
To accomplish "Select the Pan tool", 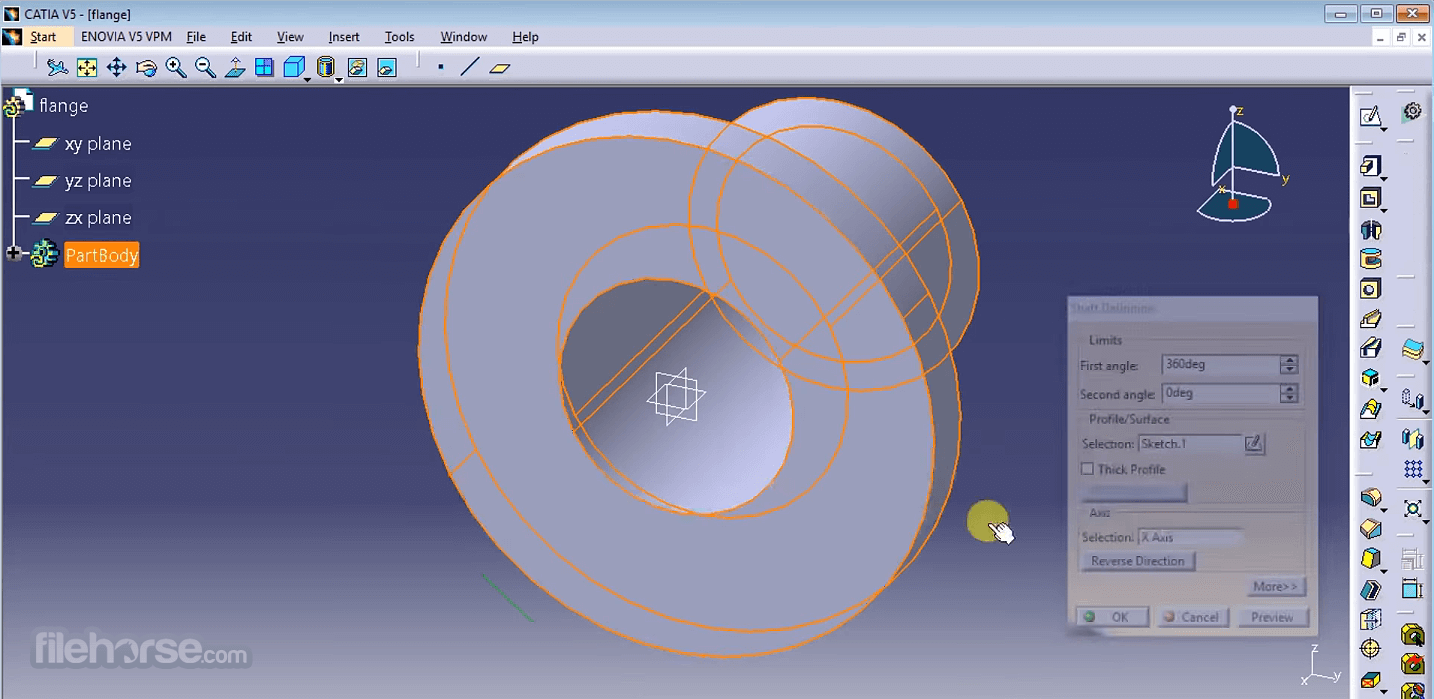I will pyautogui.click(x=116, y=67).
